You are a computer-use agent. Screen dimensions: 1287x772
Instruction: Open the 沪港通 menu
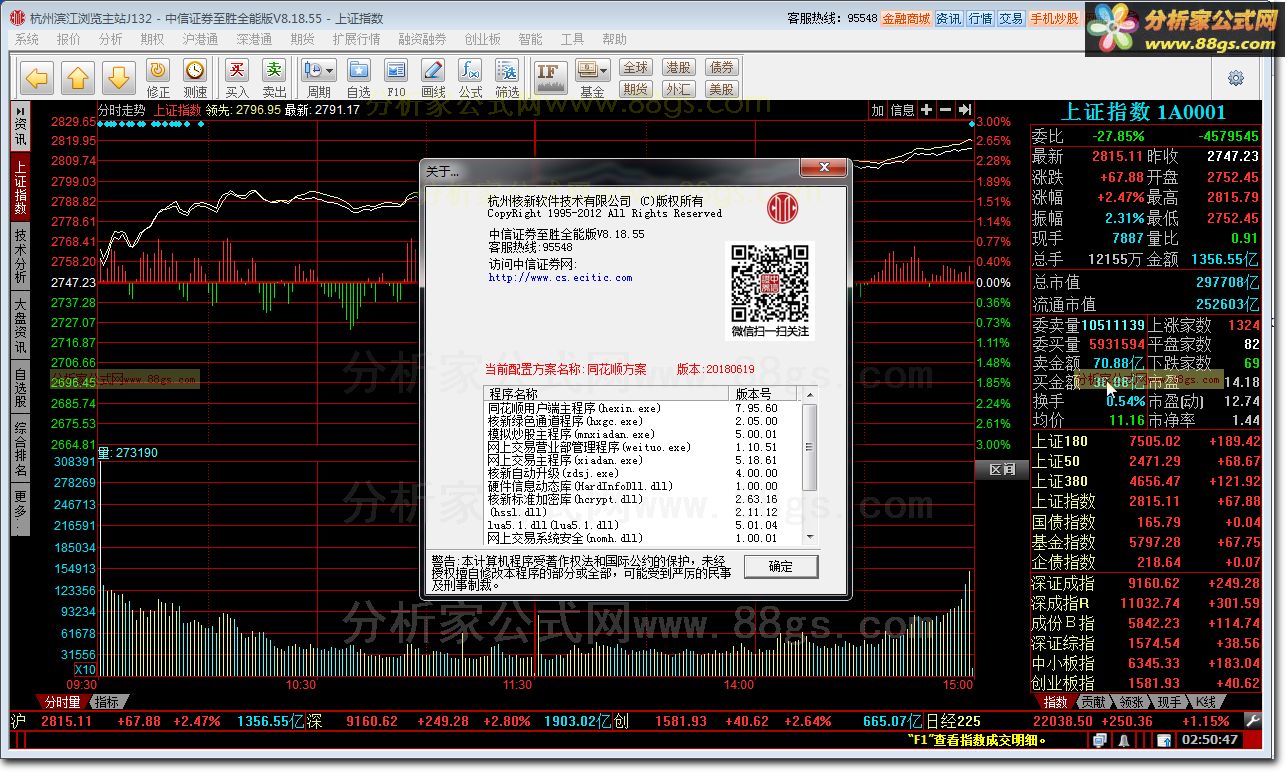point(201,39)
